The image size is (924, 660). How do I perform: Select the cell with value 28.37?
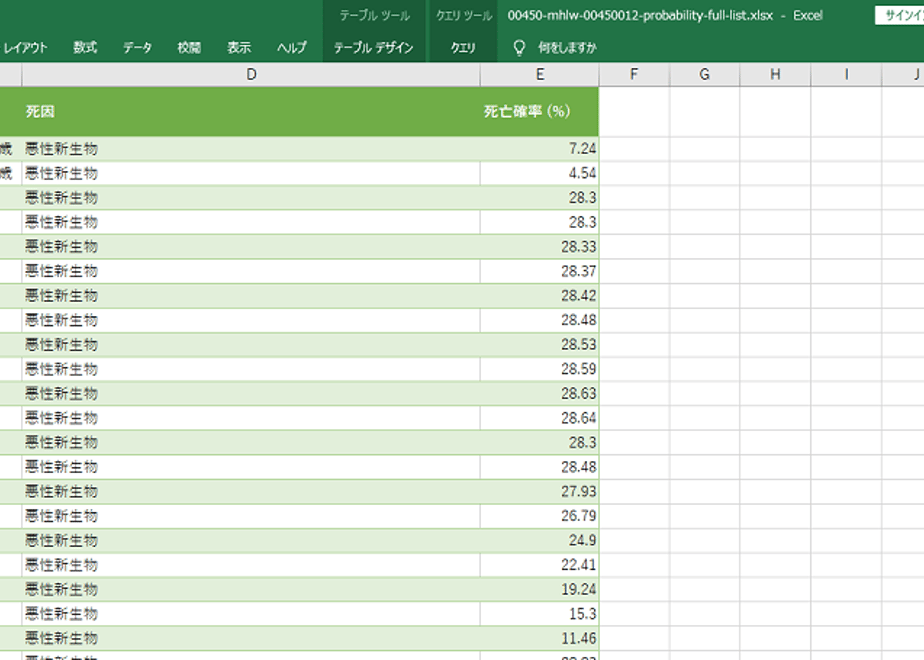[x=540, y=272]
